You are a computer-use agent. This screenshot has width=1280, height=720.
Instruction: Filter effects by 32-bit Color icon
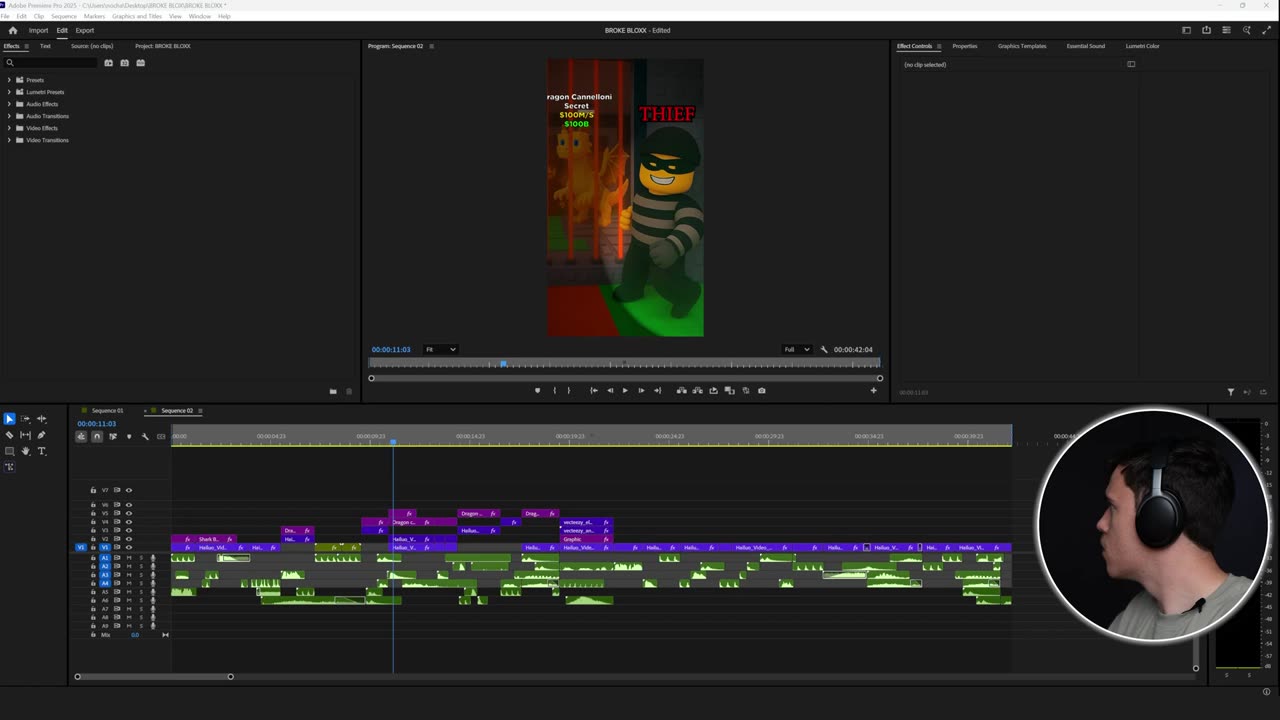(125, 63)
